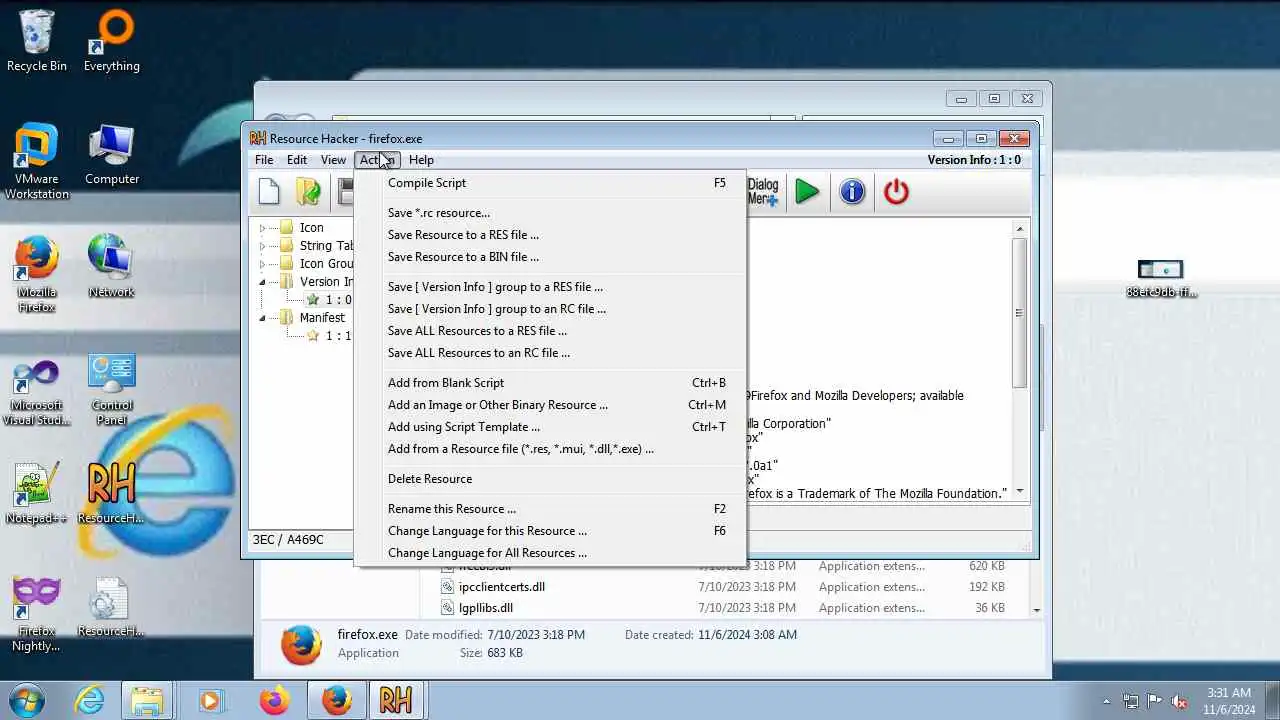The height and width of the screenshot is (720, 1280).
Task: Click the red power exit icon
Action: pyautogui.click(x=896, y=192)
